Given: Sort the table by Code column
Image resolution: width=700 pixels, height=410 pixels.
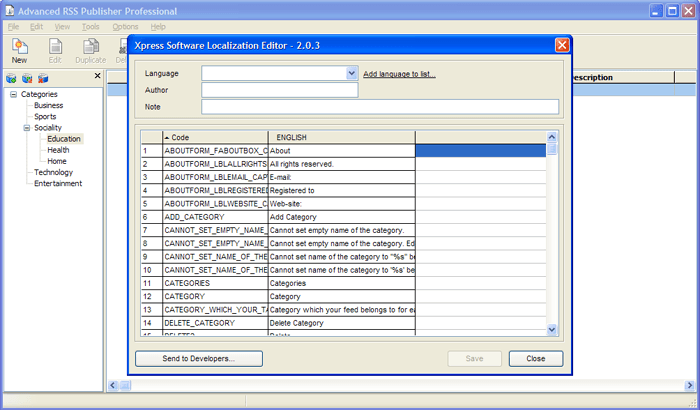Looking at the screenshot, I should 215,137.
